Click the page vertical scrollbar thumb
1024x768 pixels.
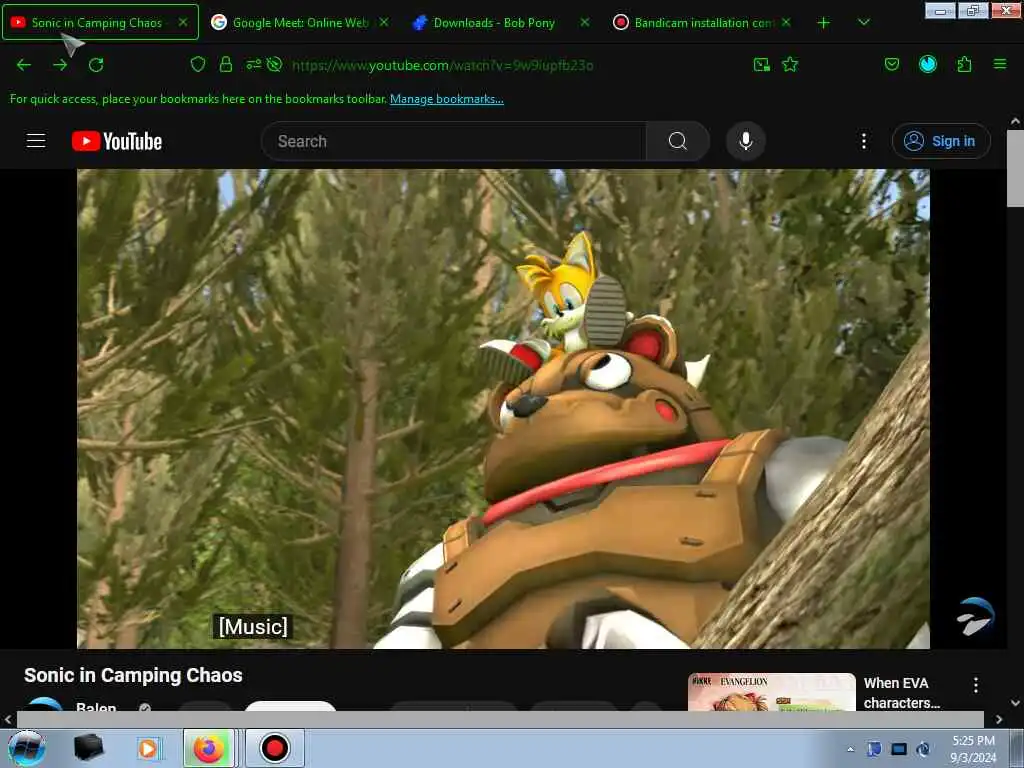[x=1015, y=168]
